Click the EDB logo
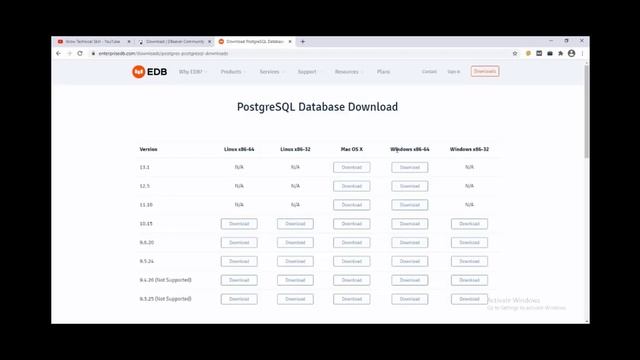The height and width of the screenshot is (360, 640). pos(149,72)
